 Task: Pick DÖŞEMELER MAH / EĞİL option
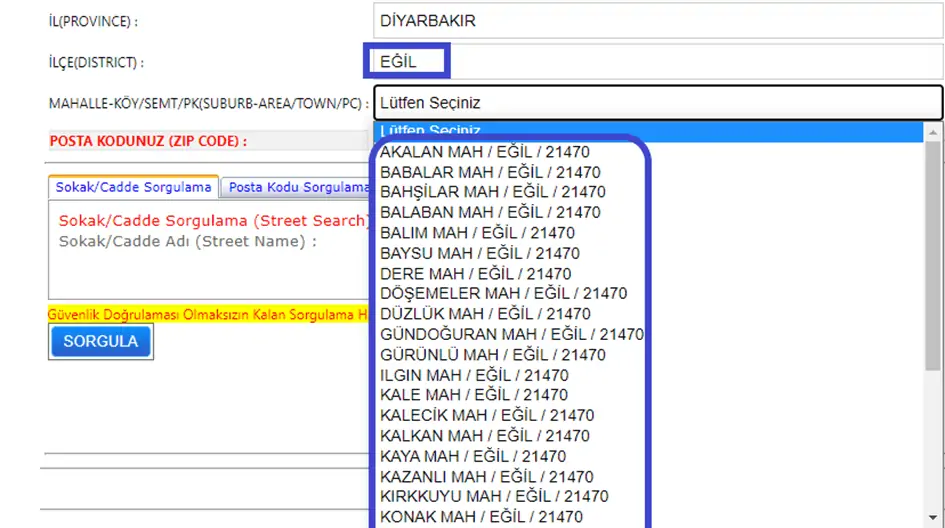point(503,293)
